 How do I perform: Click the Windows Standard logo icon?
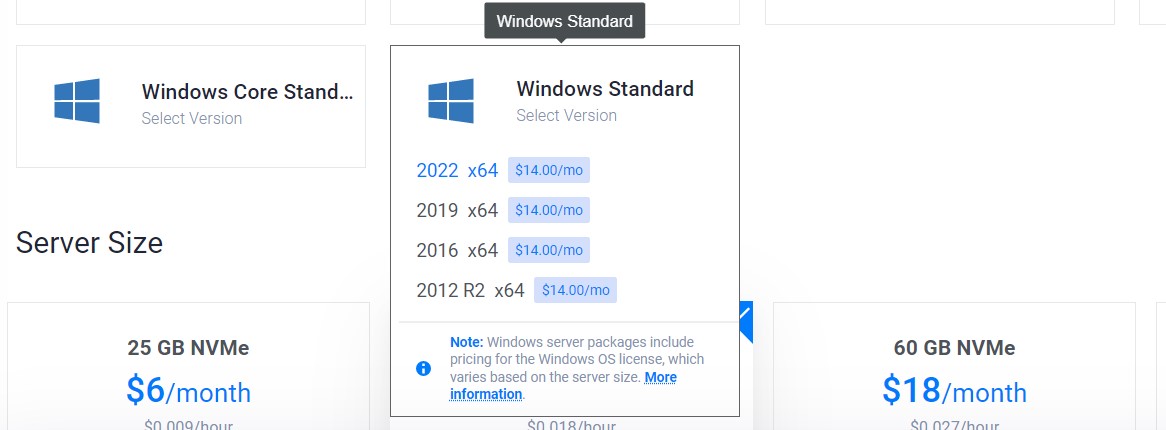point(451,100)
